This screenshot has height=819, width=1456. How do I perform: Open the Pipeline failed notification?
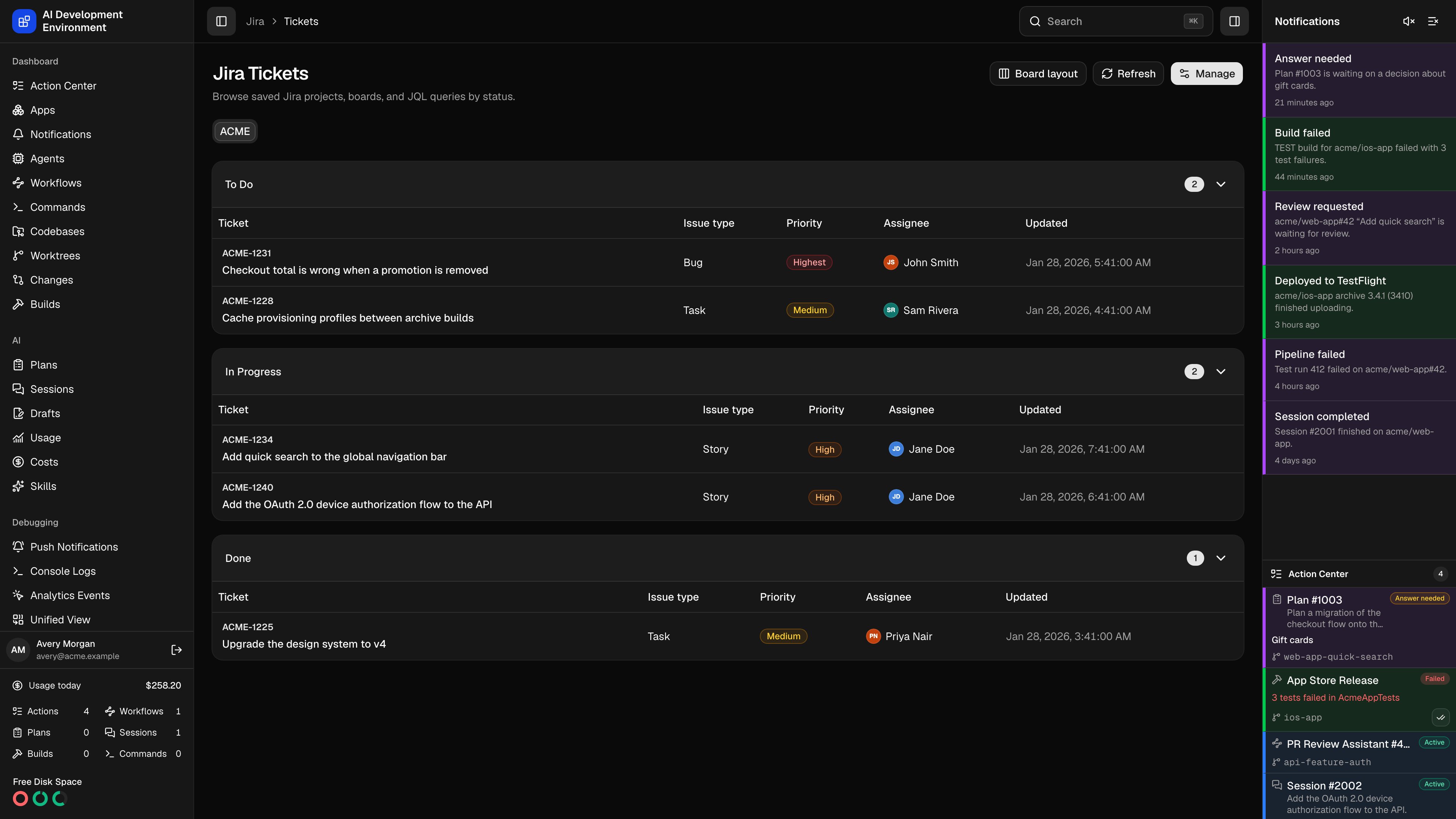pyautogui.click(x=1359, y=370)
